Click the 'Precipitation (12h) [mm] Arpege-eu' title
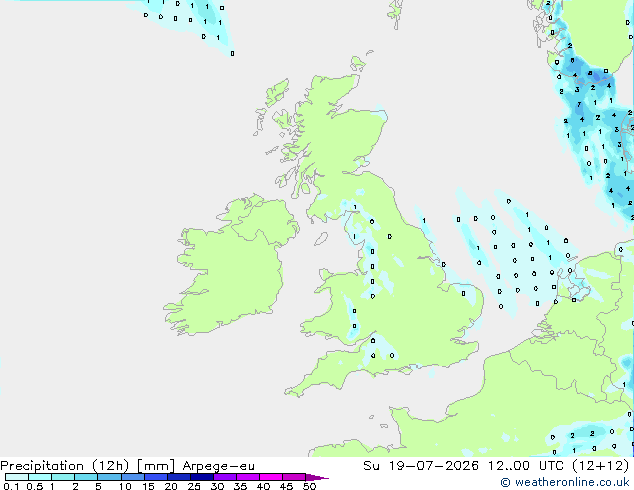Image resolution: width=634 pixels, height=490 pixels. tap(127, 466)
